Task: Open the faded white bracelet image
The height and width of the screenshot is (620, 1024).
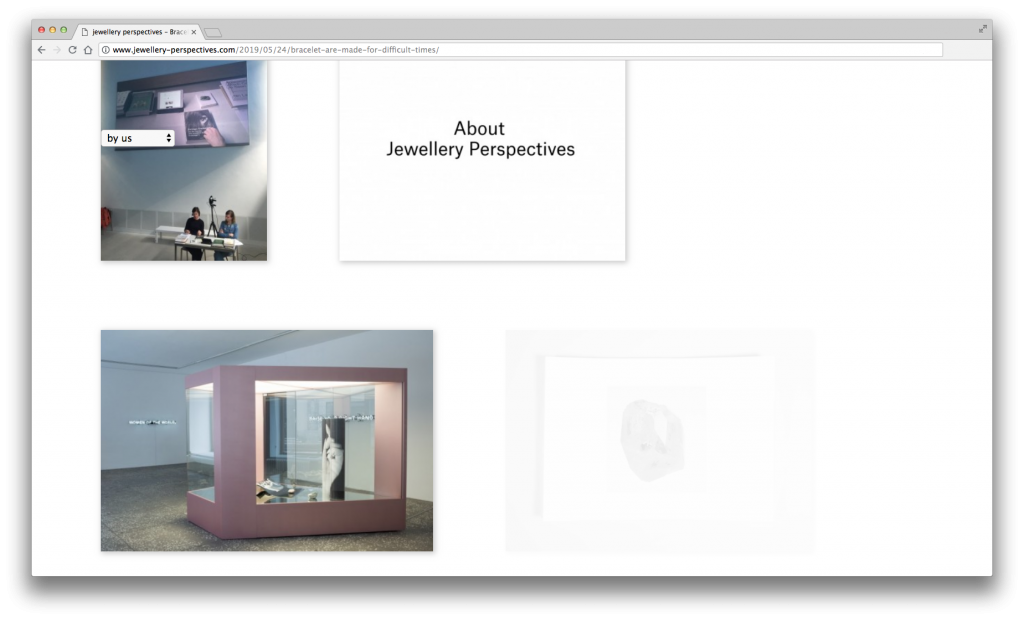Action: pyautogui.click(x=660, y=442)
